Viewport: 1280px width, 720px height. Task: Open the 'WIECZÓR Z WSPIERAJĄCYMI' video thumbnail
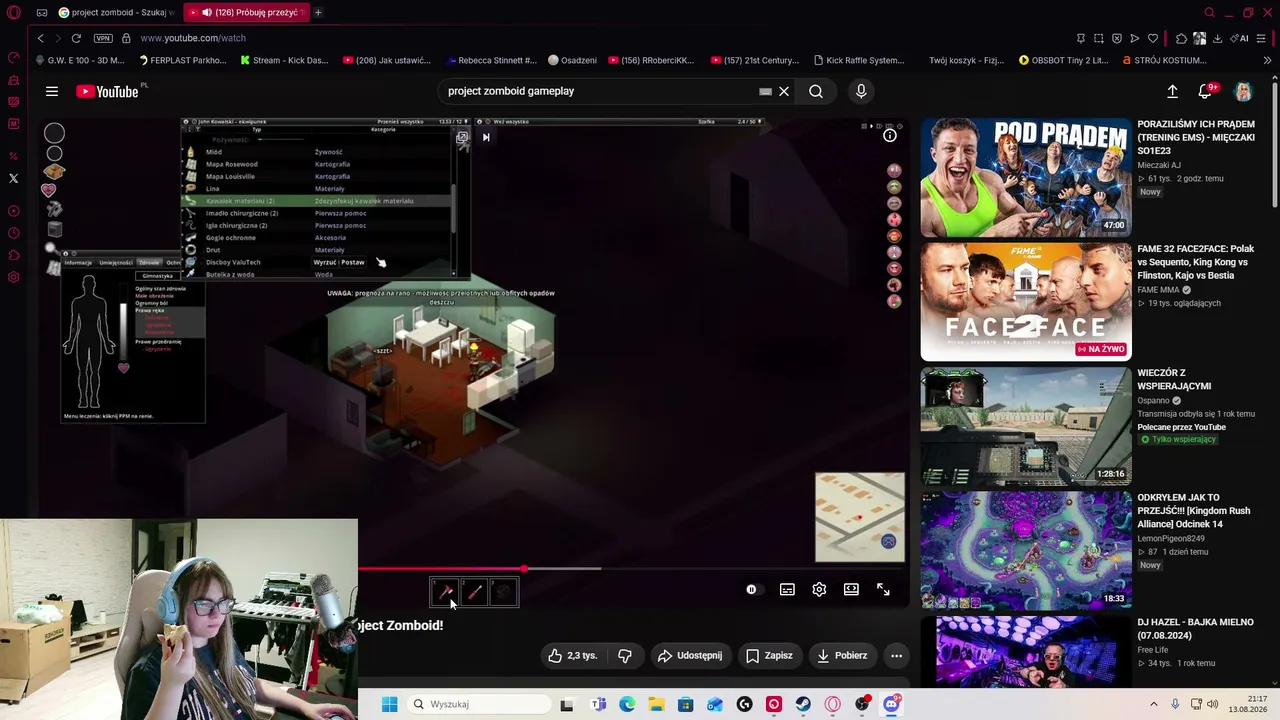1026,426
